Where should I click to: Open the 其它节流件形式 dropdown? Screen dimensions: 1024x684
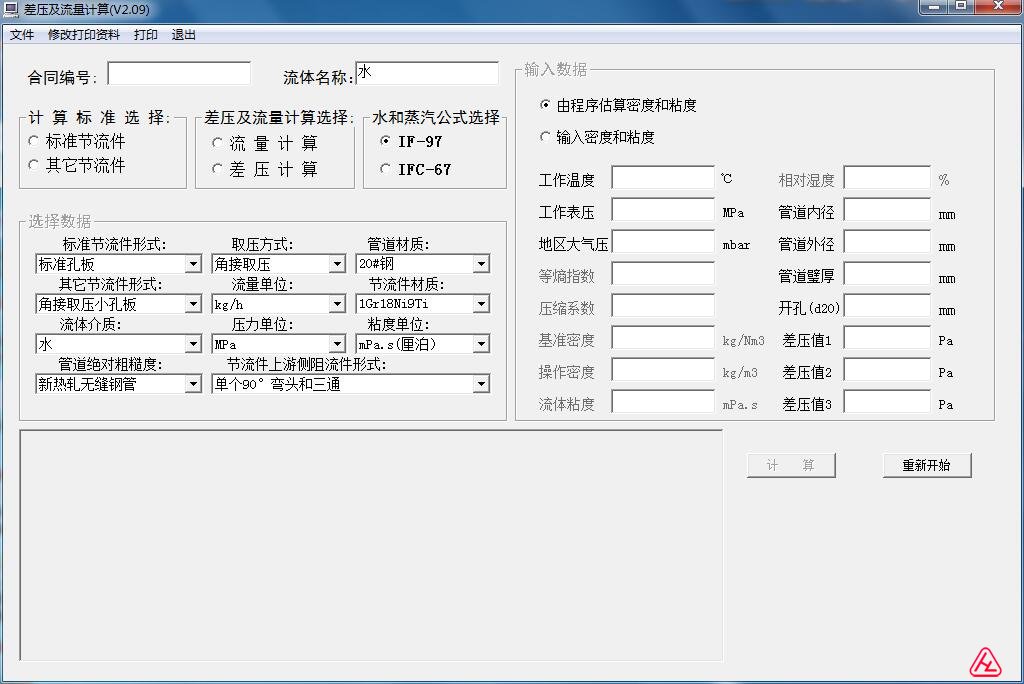193,304
